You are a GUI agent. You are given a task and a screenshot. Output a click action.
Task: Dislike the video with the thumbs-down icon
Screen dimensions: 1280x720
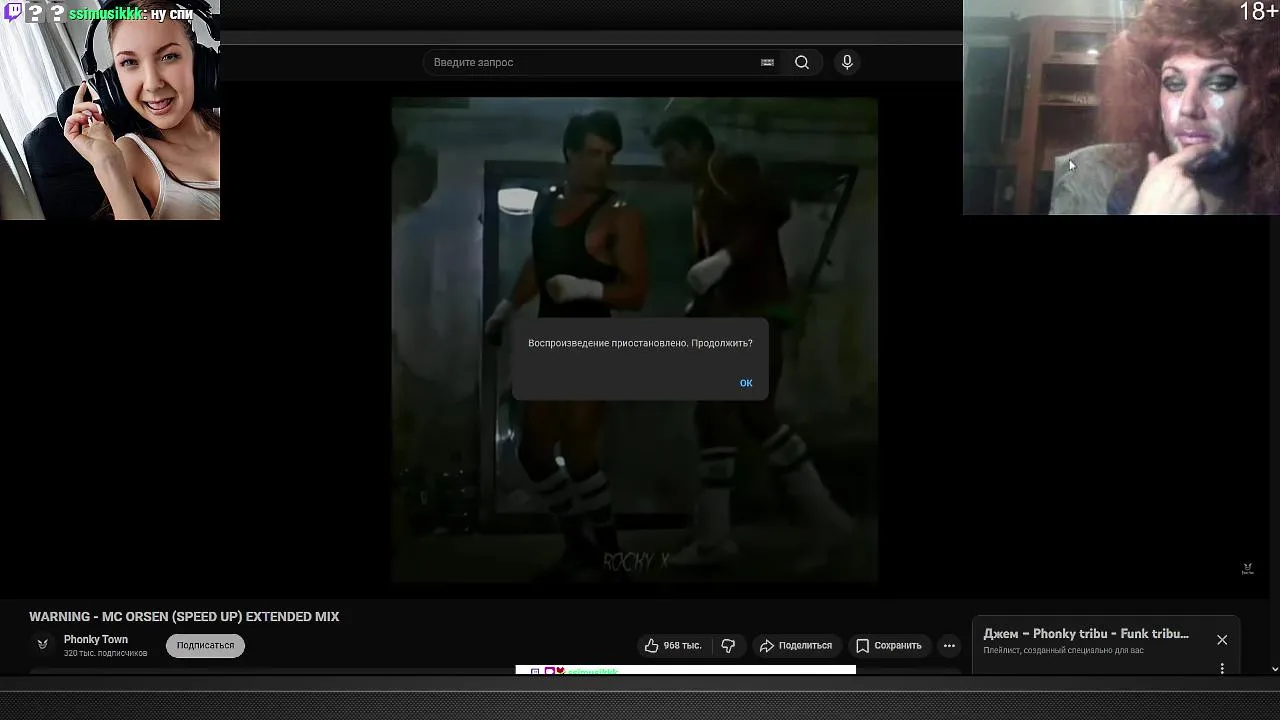coord(728,646)
